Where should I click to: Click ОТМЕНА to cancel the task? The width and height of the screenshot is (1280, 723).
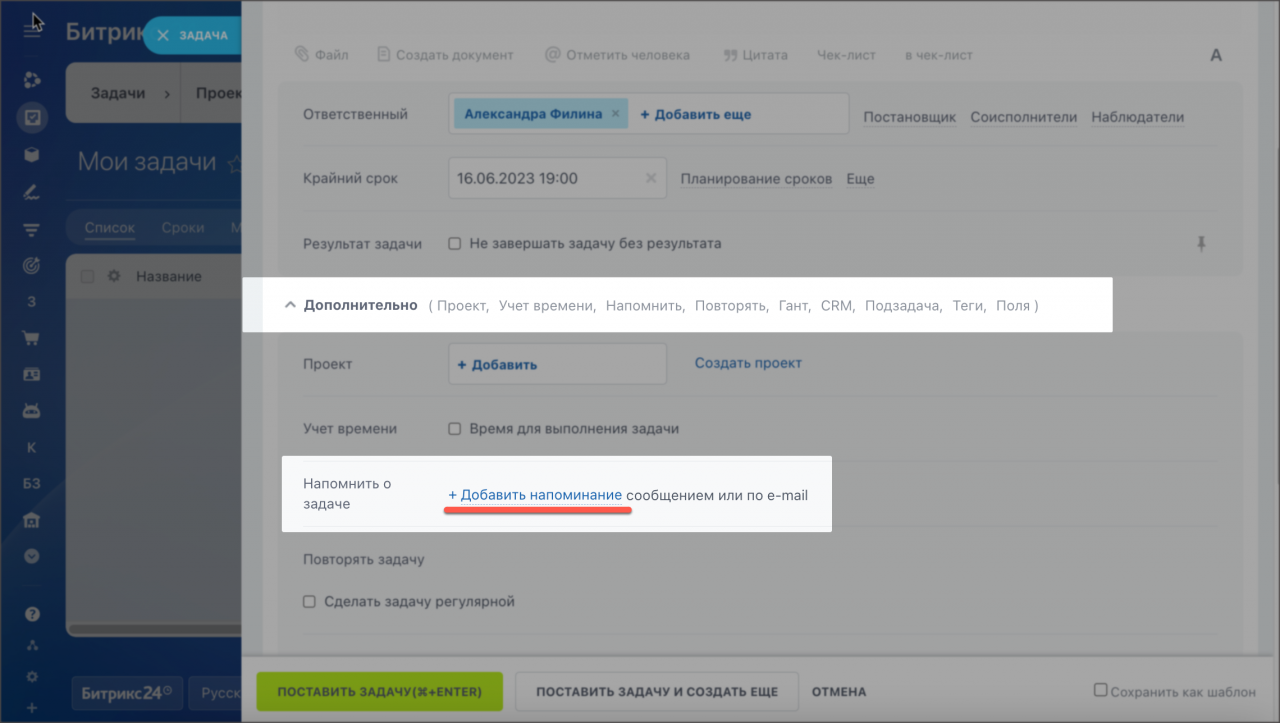[x=839, y=691]
